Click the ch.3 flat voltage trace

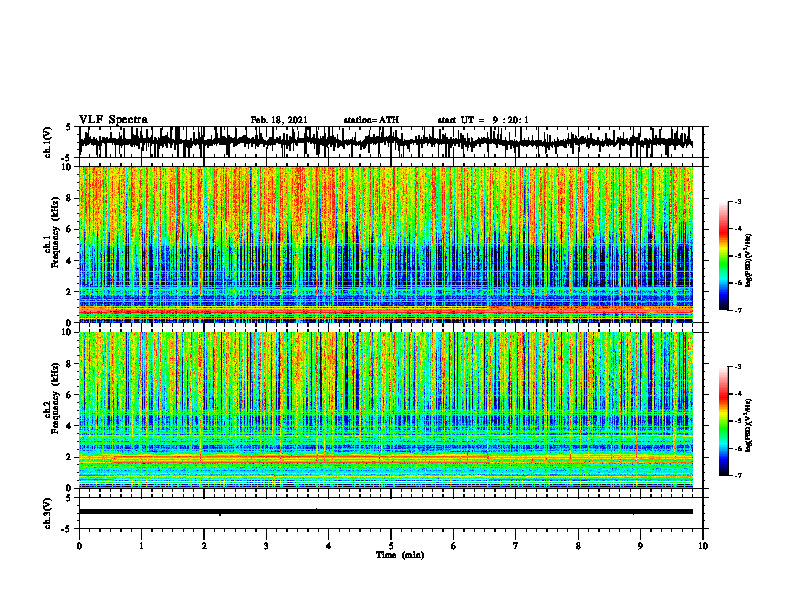[x=386, y=512]
